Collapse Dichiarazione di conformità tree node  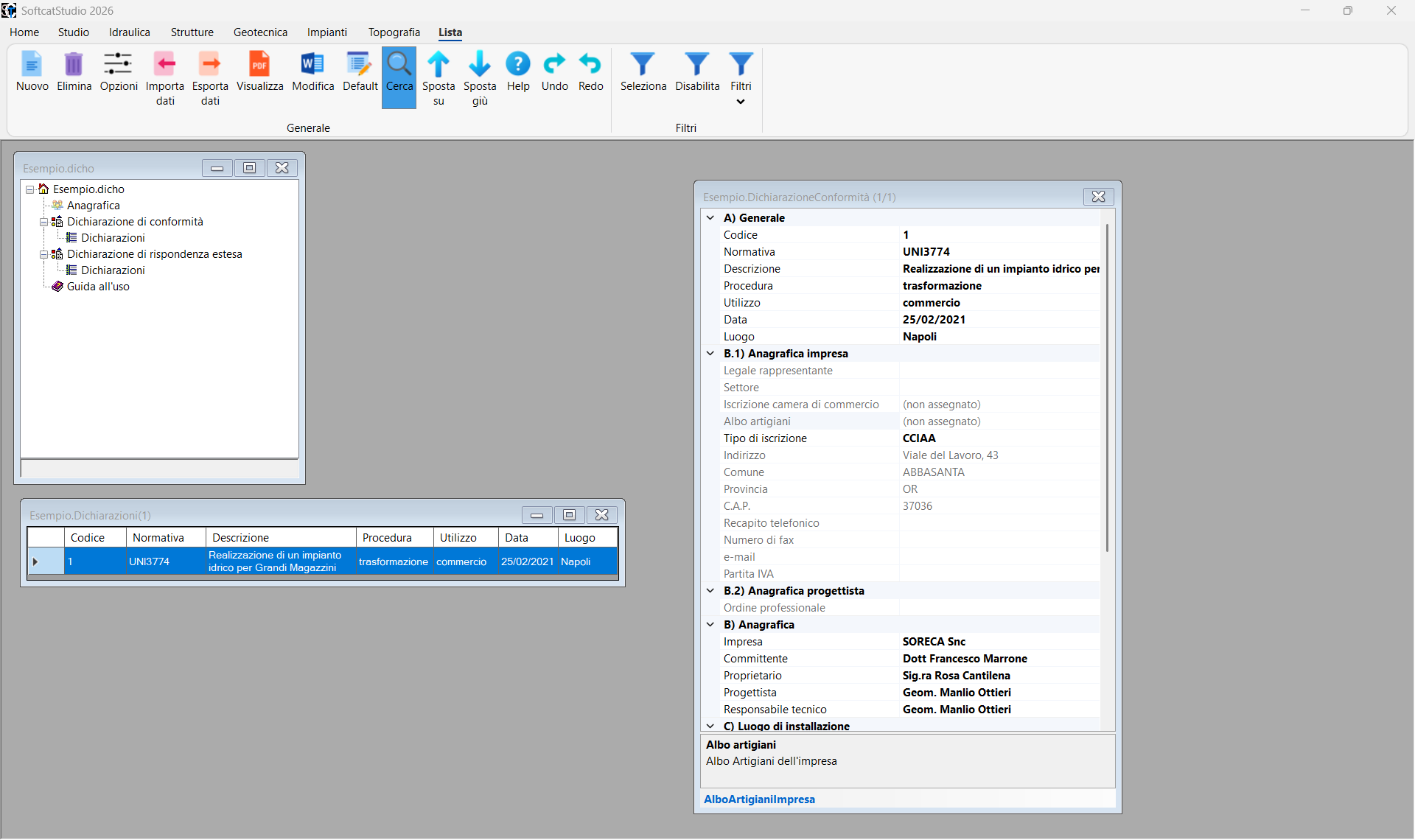[x=44, y=222]
